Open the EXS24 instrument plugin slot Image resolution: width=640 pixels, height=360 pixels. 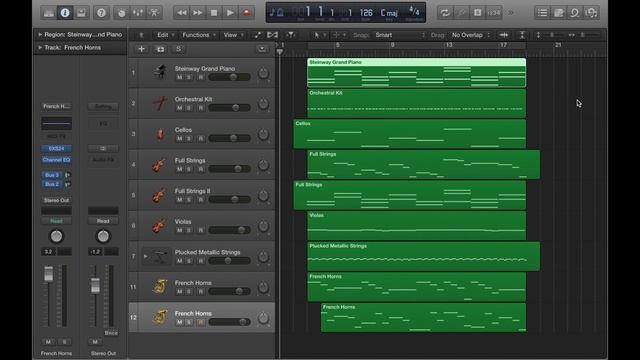click(56, 149)
